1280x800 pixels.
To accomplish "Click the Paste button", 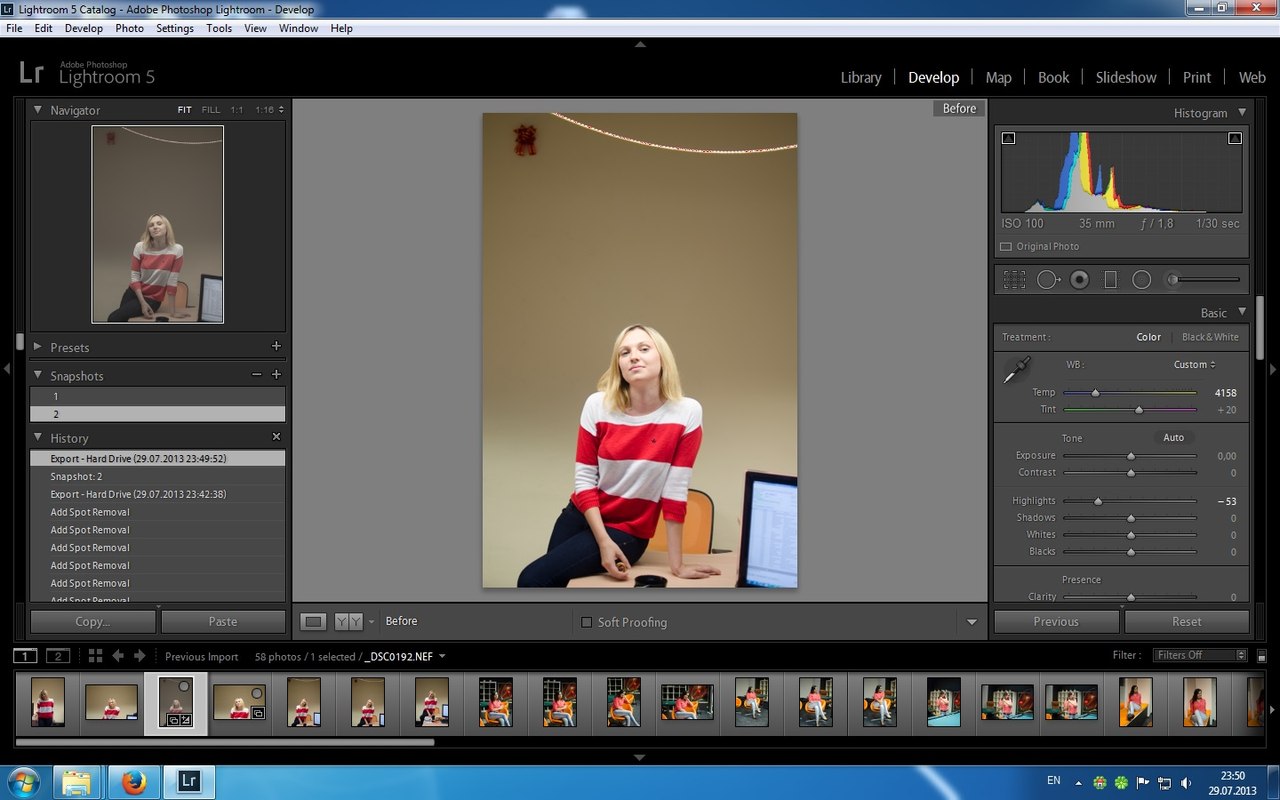I will [223, 621].
